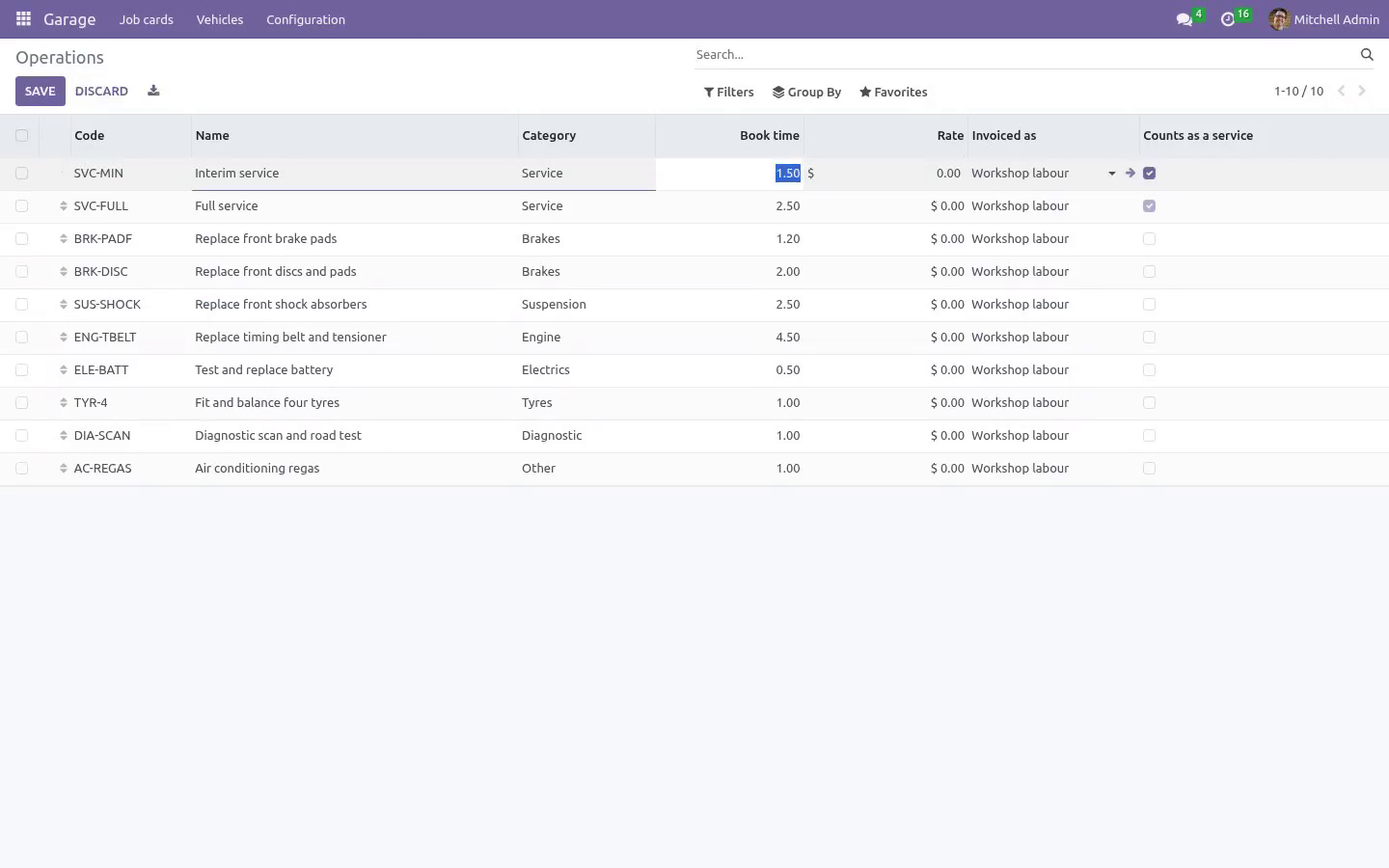The height and width of the screenshot is (868, 1389).
Task: Go to previous page arrow
Action: click(1341, 92)
